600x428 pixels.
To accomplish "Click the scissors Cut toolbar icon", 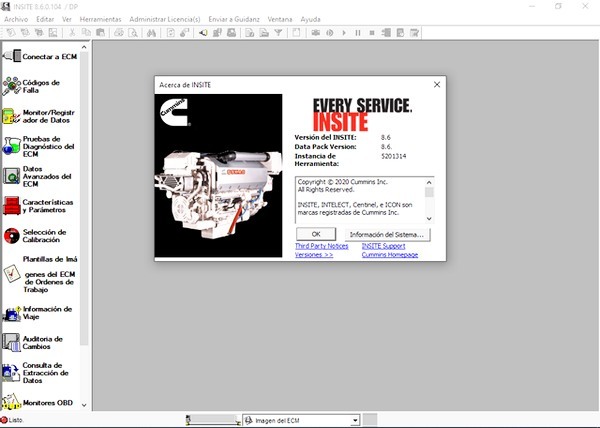I will pos(72,33).
